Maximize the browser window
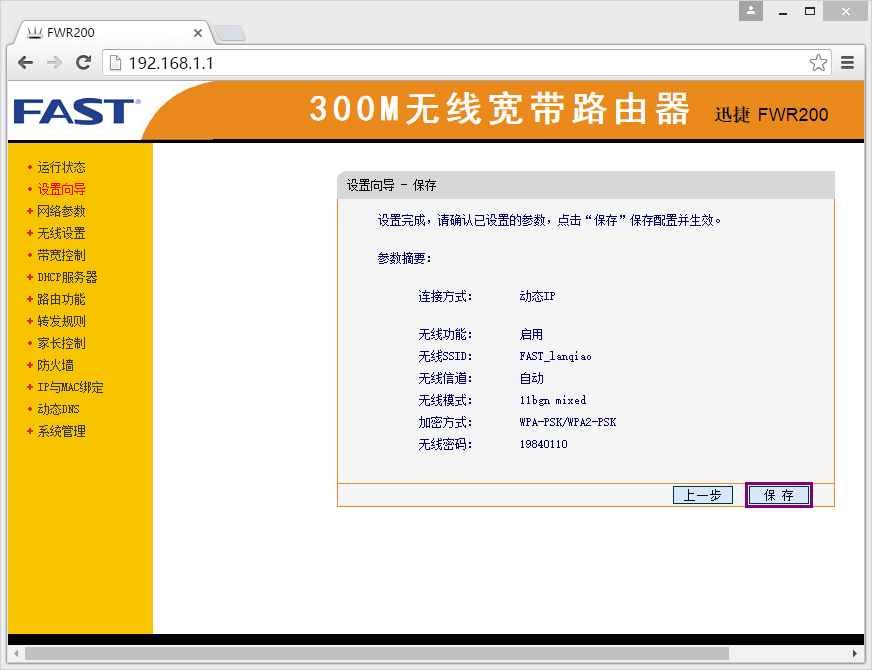Viewport: 872px width, 670px height. 810,11
